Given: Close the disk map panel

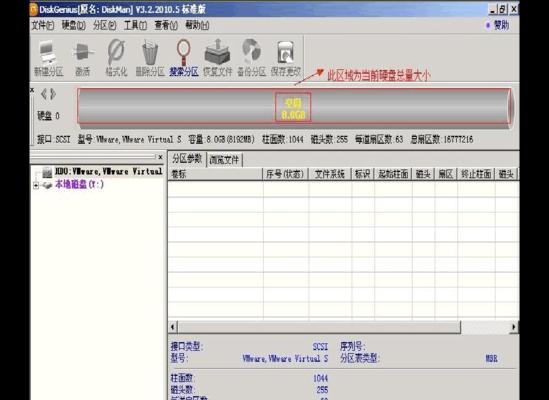Looking at the screenshot, I should [32, 90].
